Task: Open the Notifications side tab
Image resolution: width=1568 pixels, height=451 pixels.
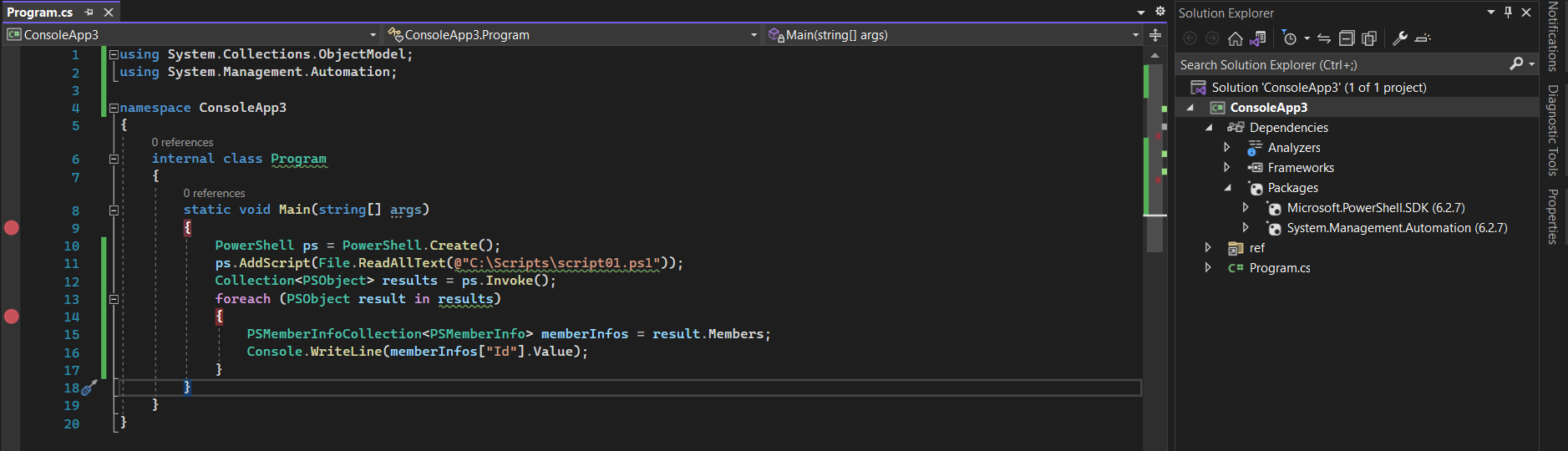Action: 1553,37
